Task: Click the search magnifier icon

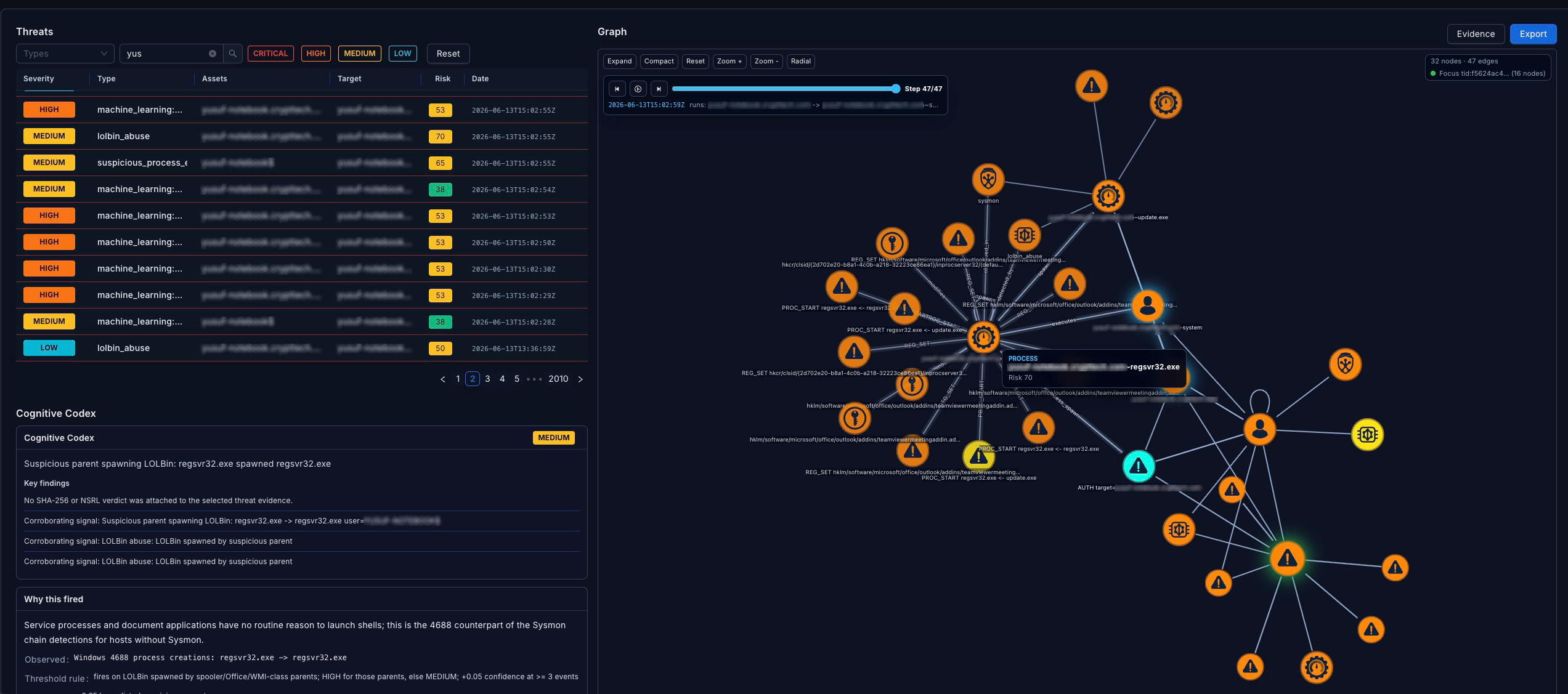Action: click(x=232, y=54)
